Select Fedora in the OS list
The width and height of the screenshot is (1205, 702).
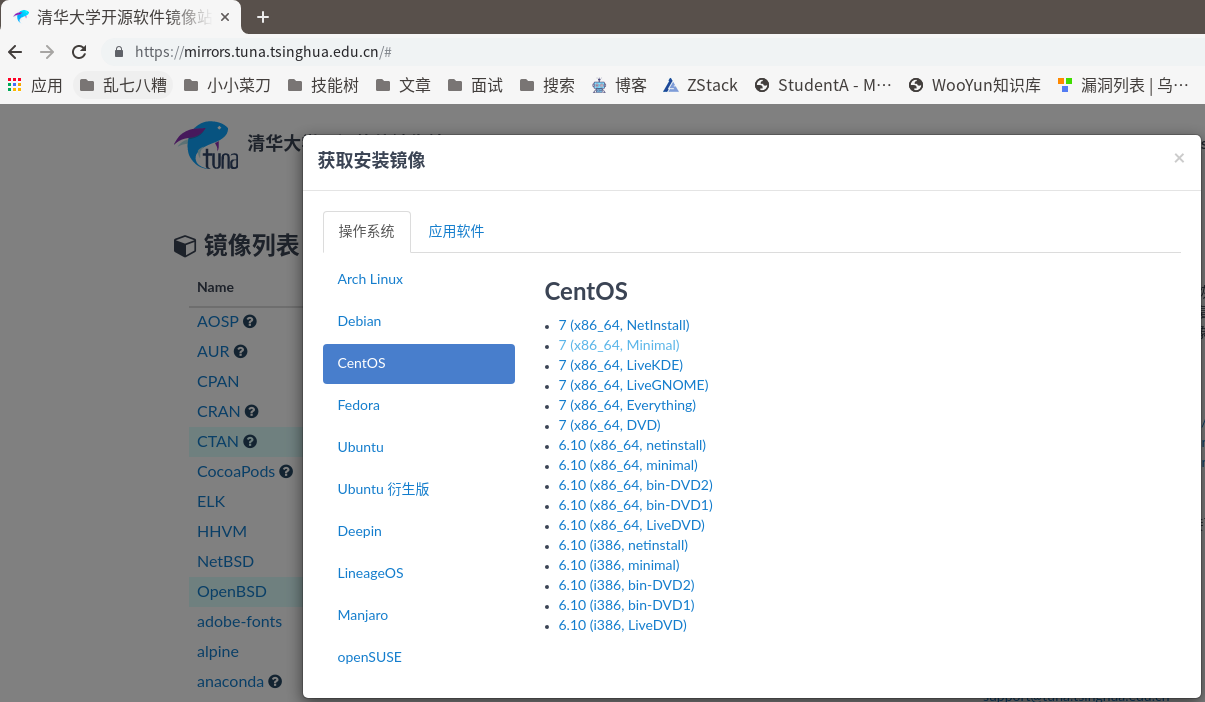pyautogui.click(x=419, y=406)
